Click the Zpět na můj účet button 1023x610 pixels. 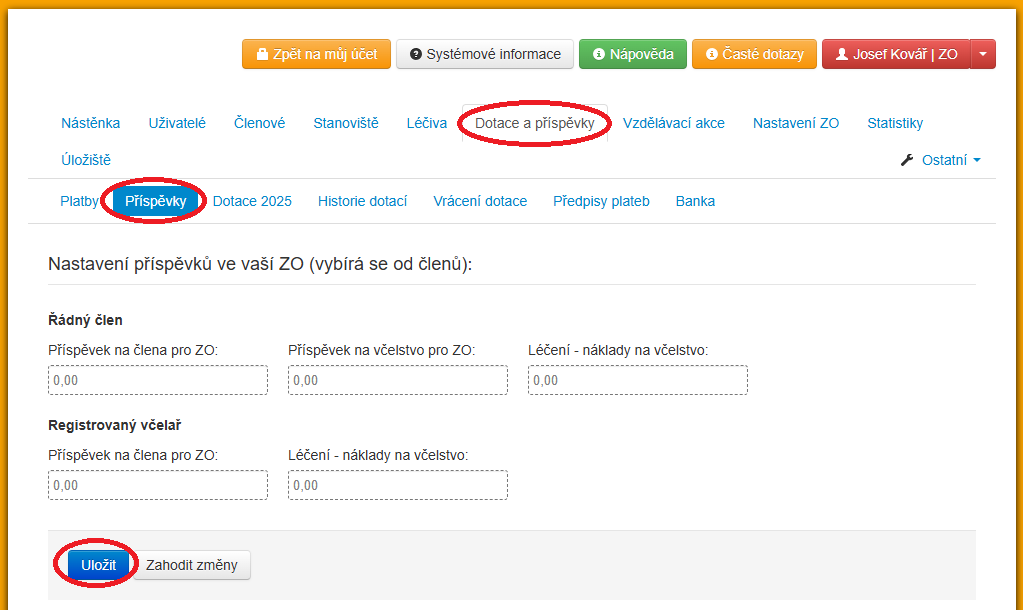click(x=315, y=54)
